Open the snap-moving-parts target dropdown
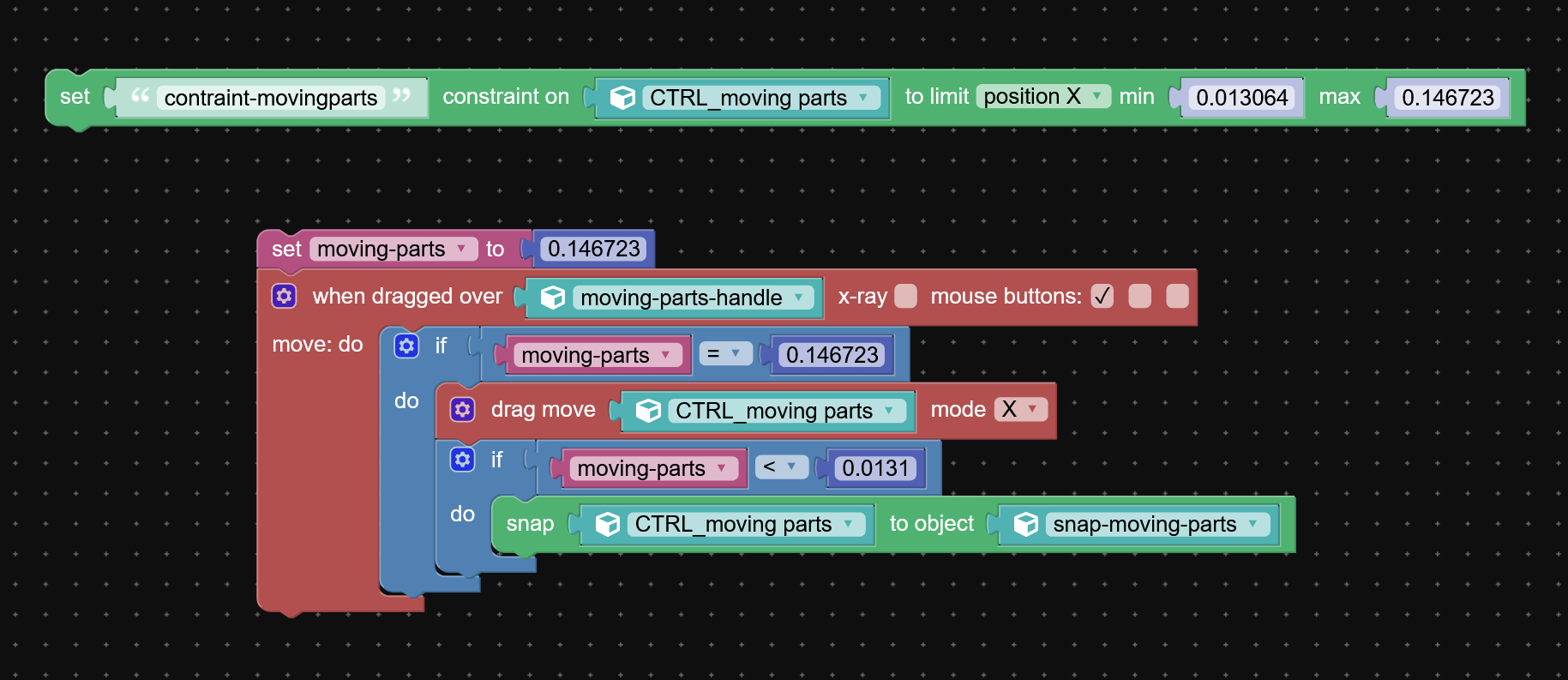Screen dimensions: 1568x680 click(1158, 524)
